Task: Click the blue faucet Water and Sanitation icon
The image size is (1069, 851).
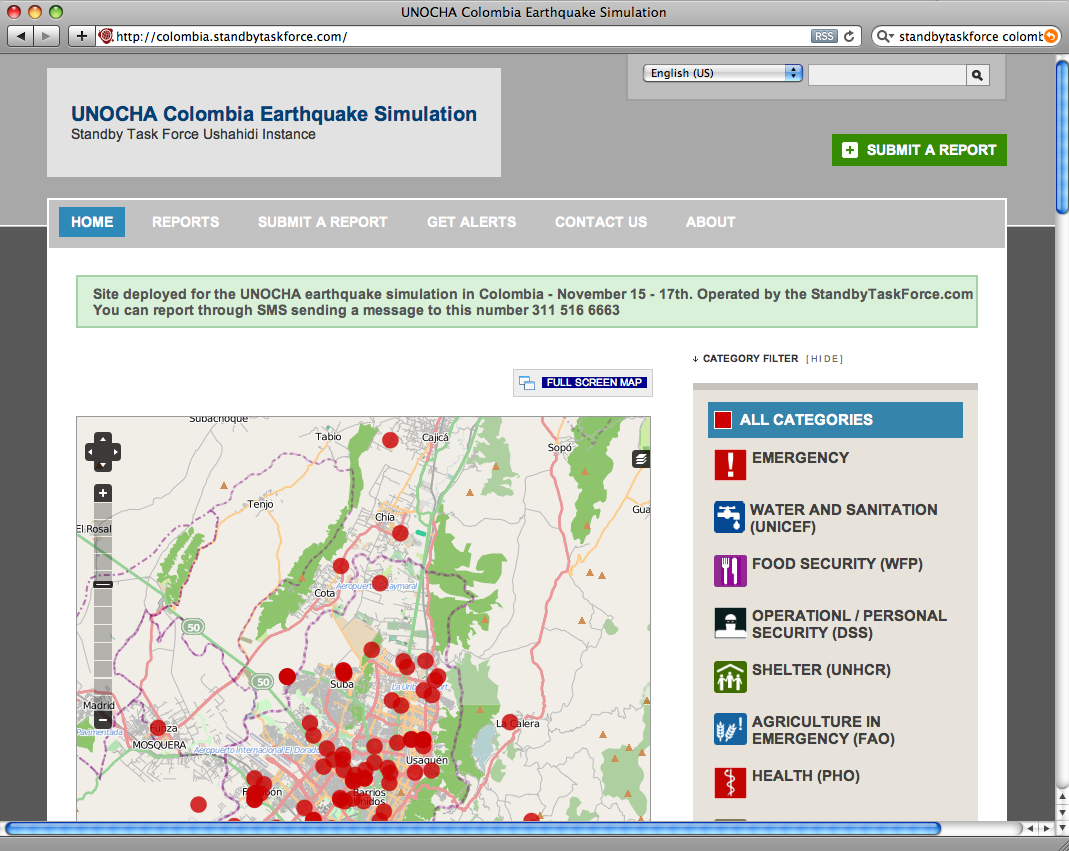Action: [x=729, y=518]
